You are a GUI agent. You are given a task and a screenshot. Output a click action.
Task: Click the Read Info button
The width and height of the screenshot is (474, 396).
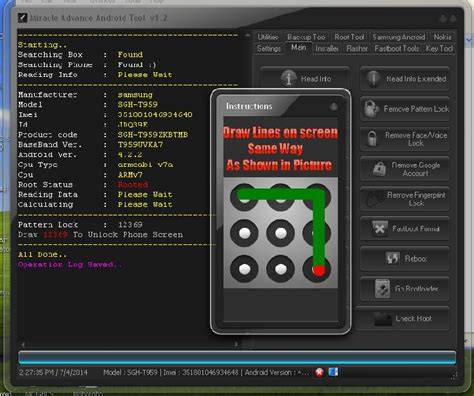tap(304, 79)
